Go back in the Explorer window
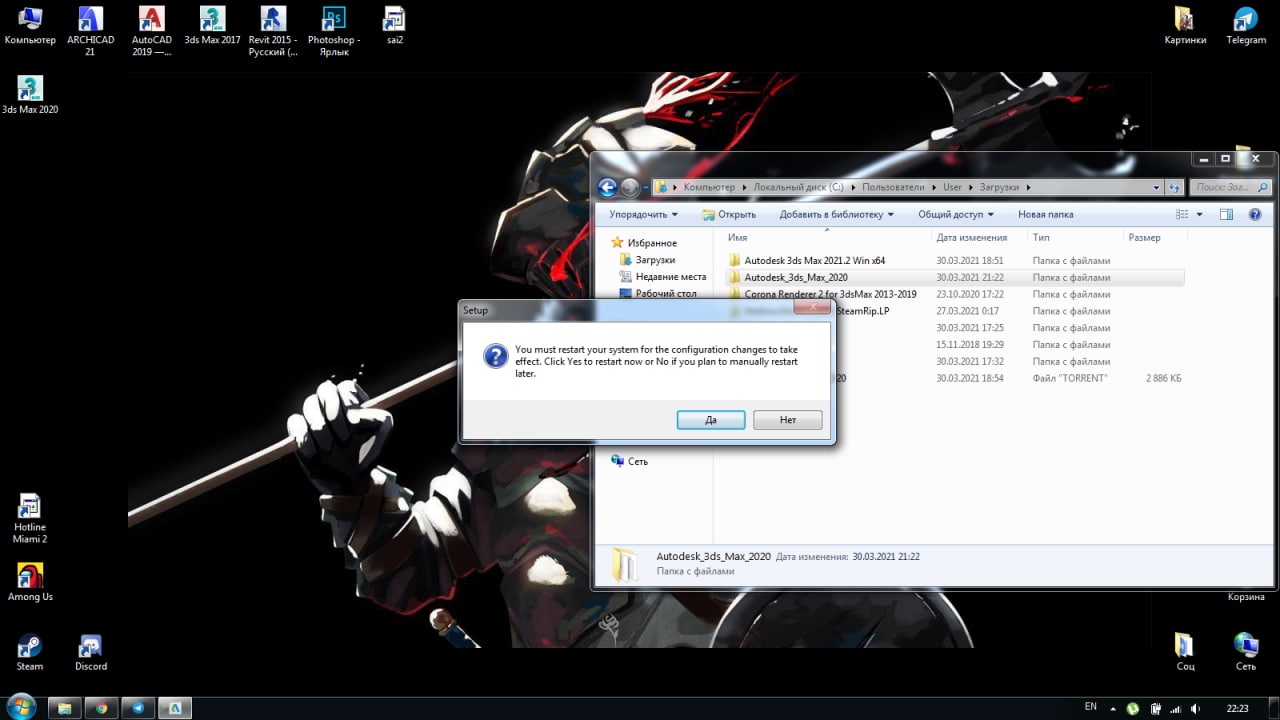The height and width of the screenshot is (720, 1280). click(x=607, y=187)
